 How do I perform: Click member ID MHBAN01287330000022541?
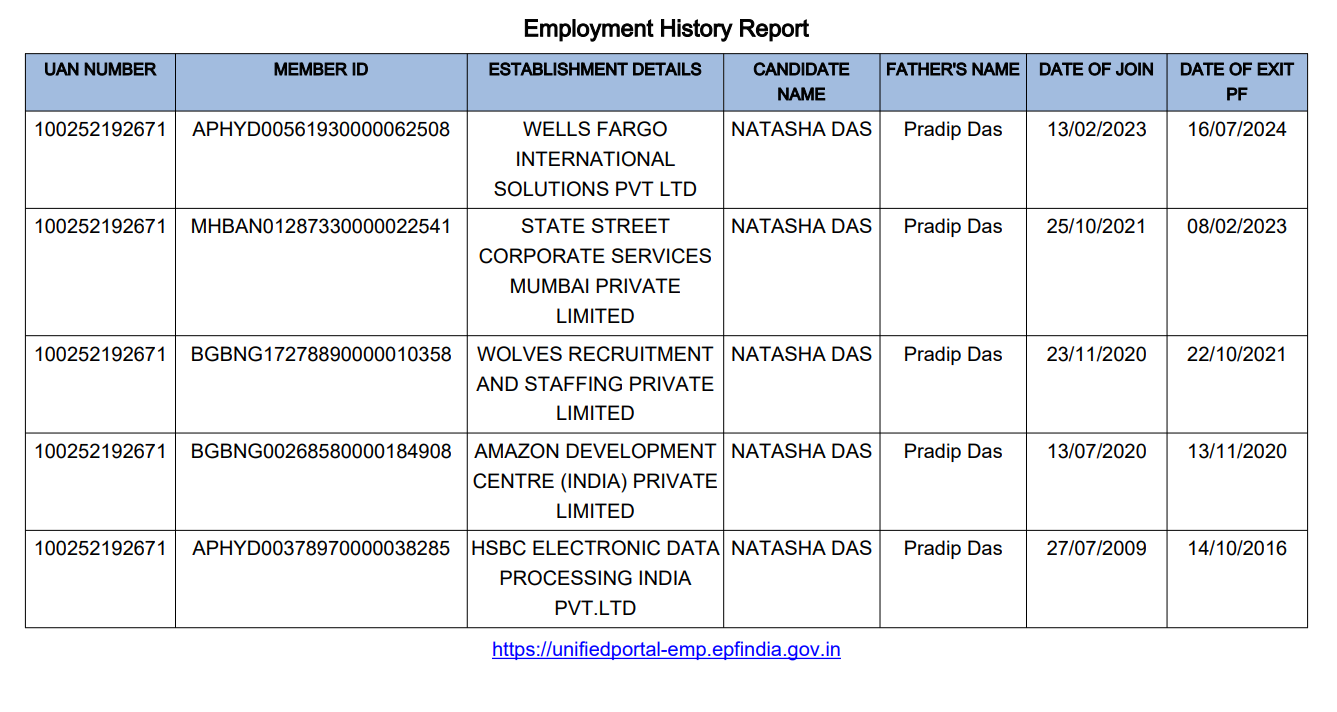[x=321, y=227]
